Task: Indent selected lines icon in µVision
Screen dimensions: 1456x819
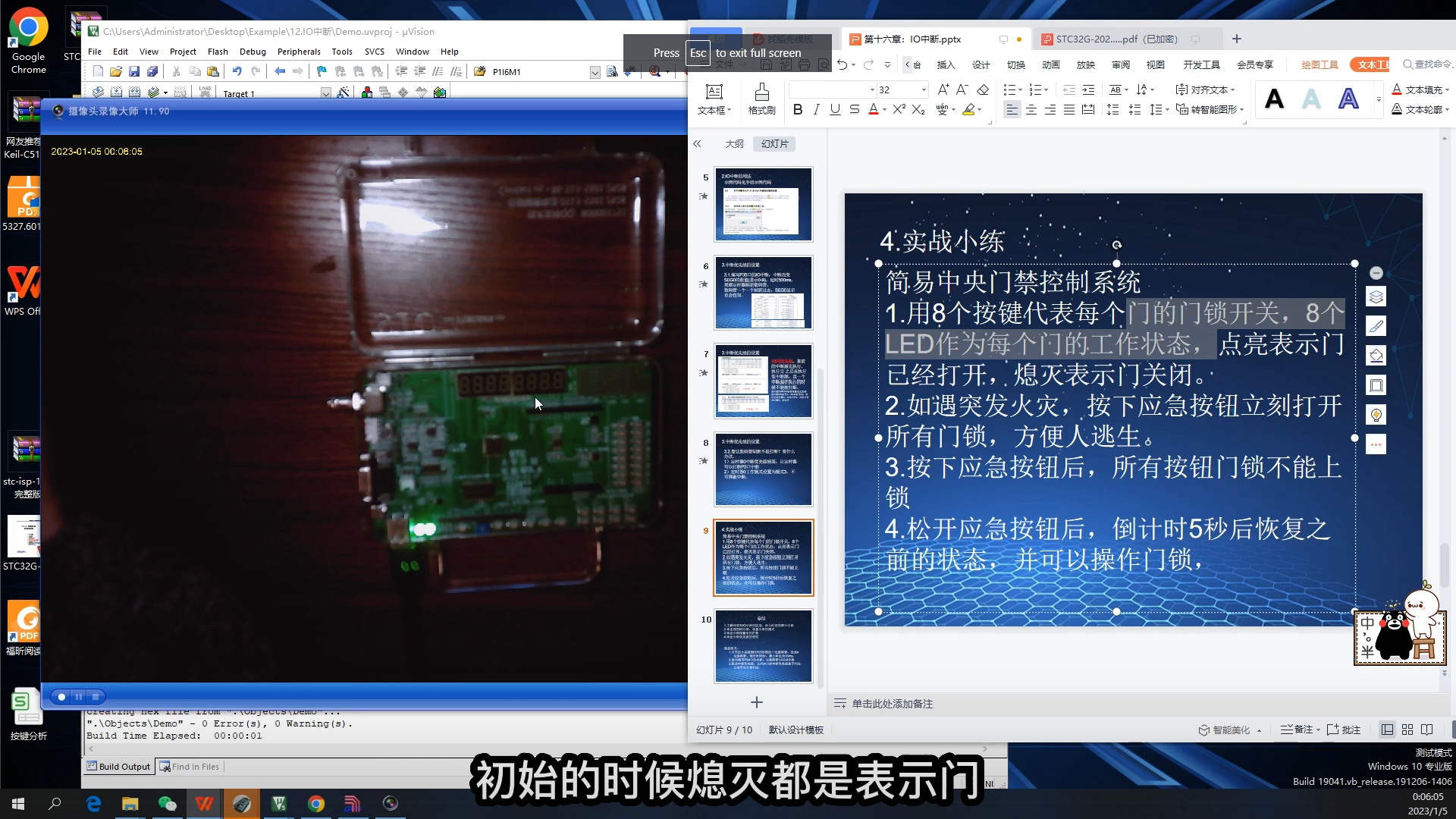Action: (x=401, y=71)
